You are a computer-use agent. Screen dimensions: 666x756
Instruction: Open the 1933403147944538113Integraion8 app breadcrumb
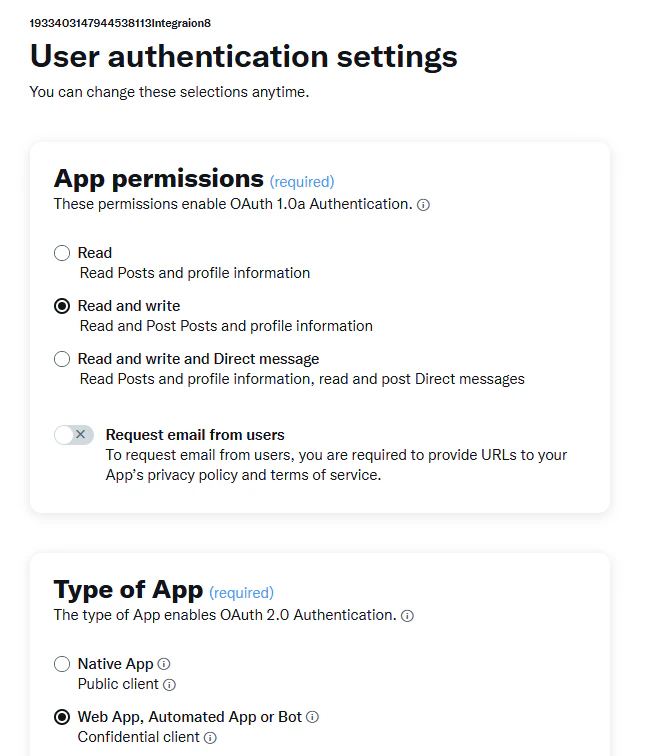point(120,23)
